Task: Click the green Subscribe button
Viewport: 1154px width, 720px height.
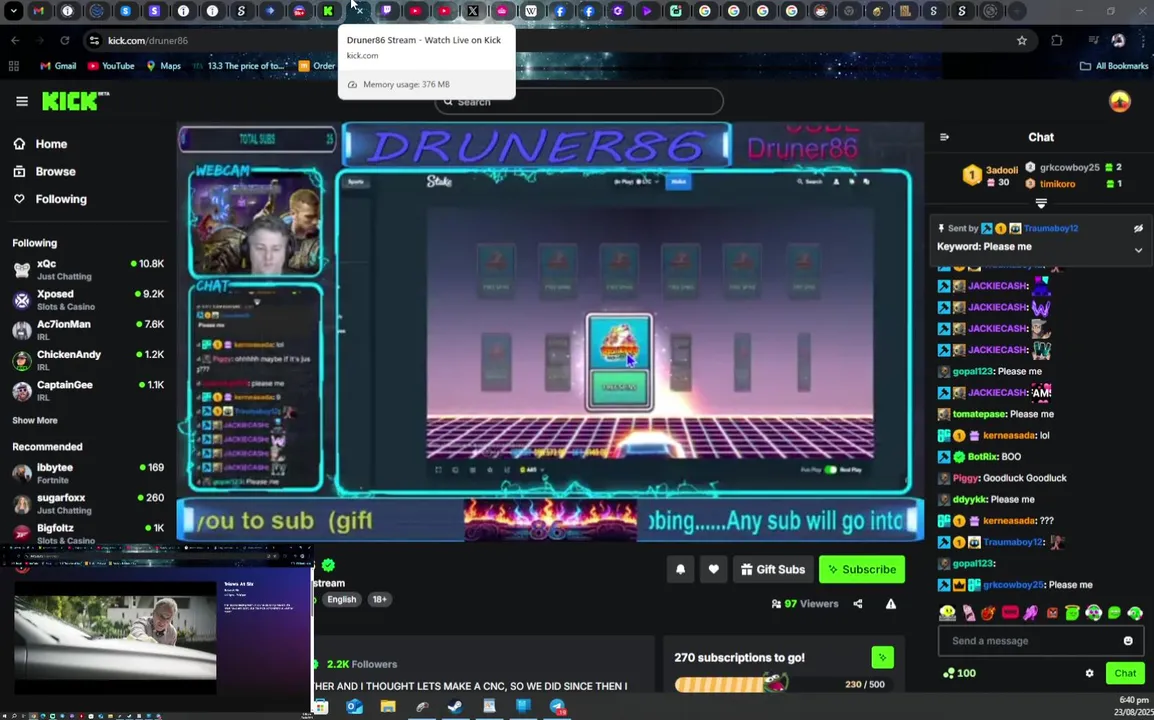Action: 862,569
